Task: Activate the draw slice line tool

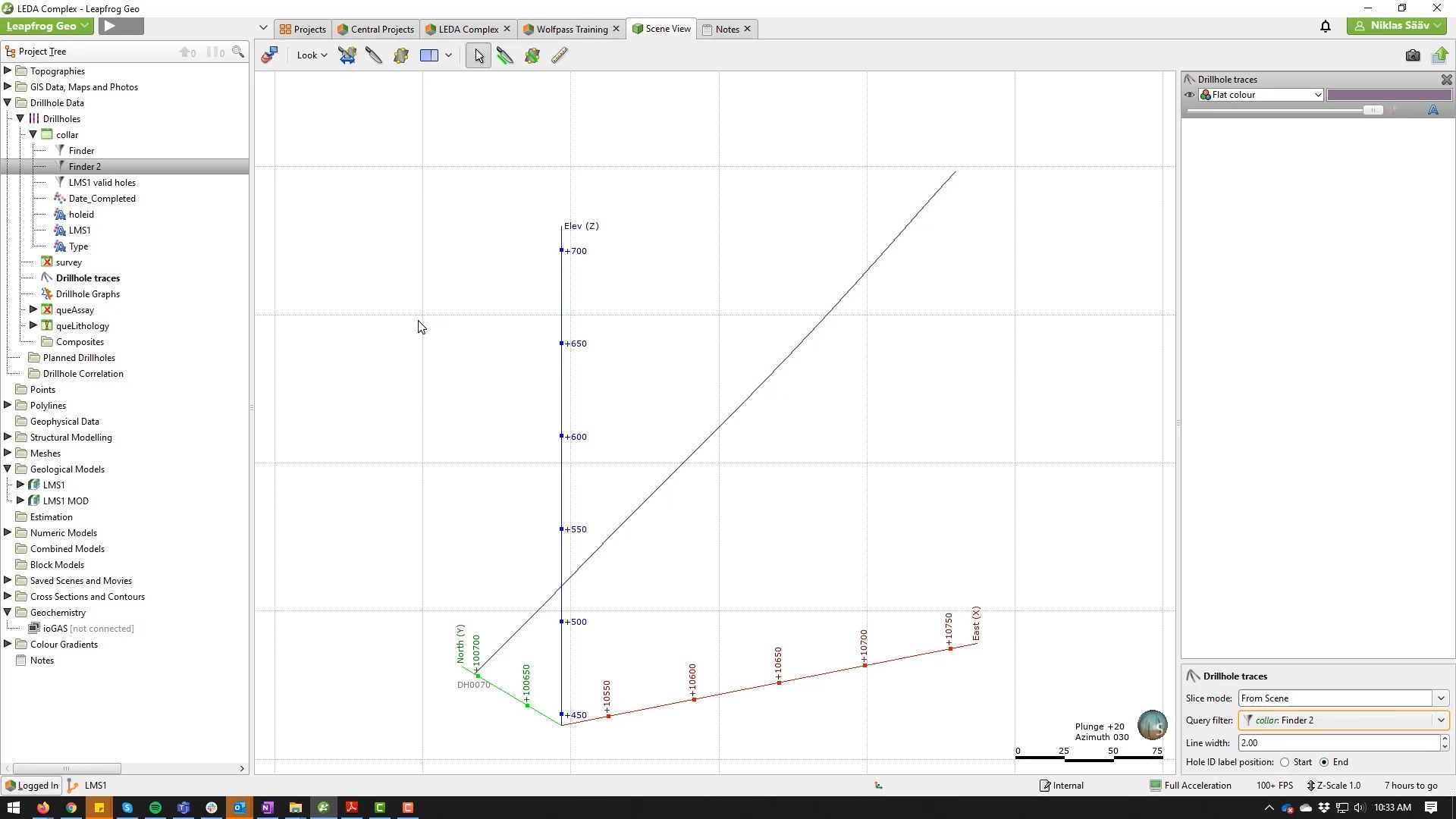Action: (x=505, y=55)
